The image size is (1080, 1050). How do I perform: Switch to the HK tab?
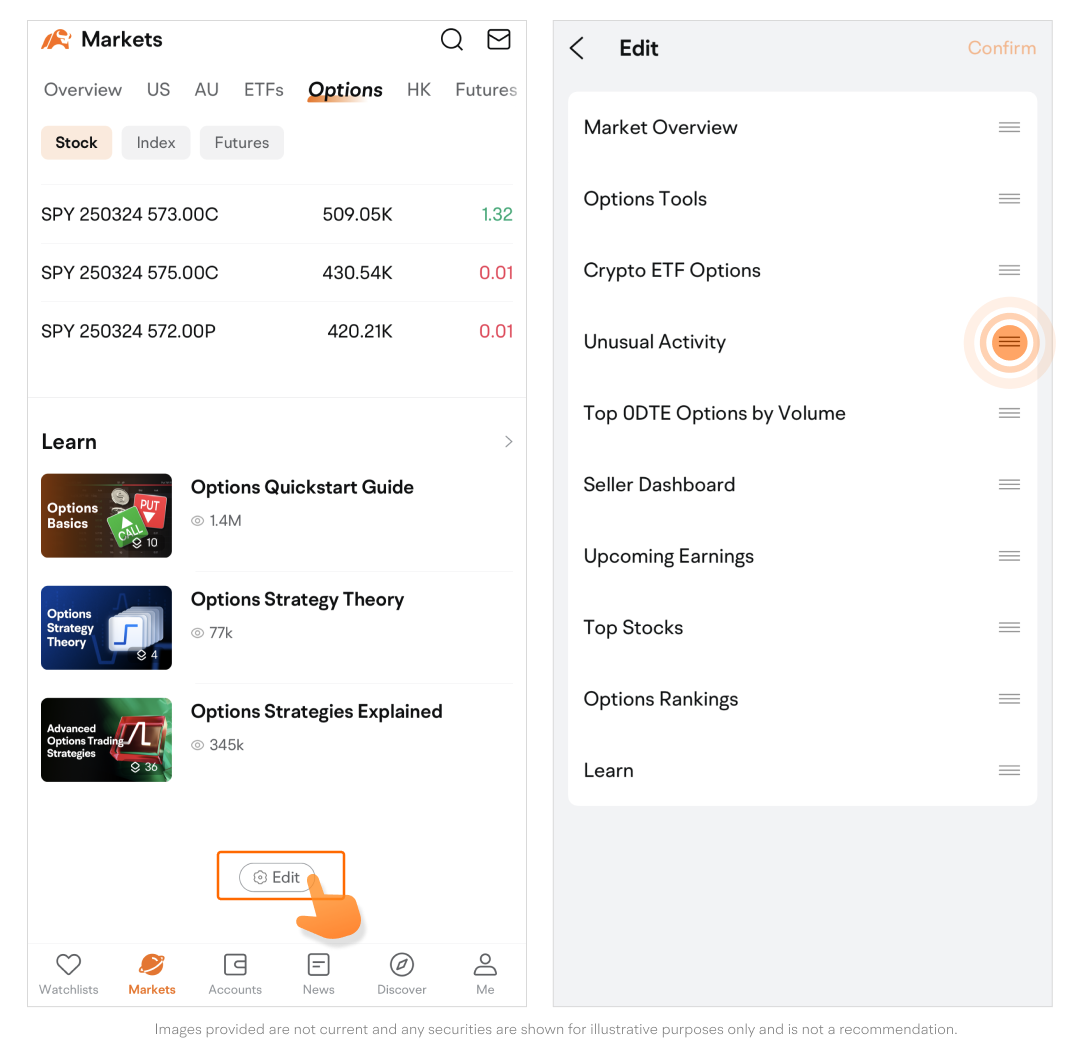pyautogui.click(x=419, y=90)
